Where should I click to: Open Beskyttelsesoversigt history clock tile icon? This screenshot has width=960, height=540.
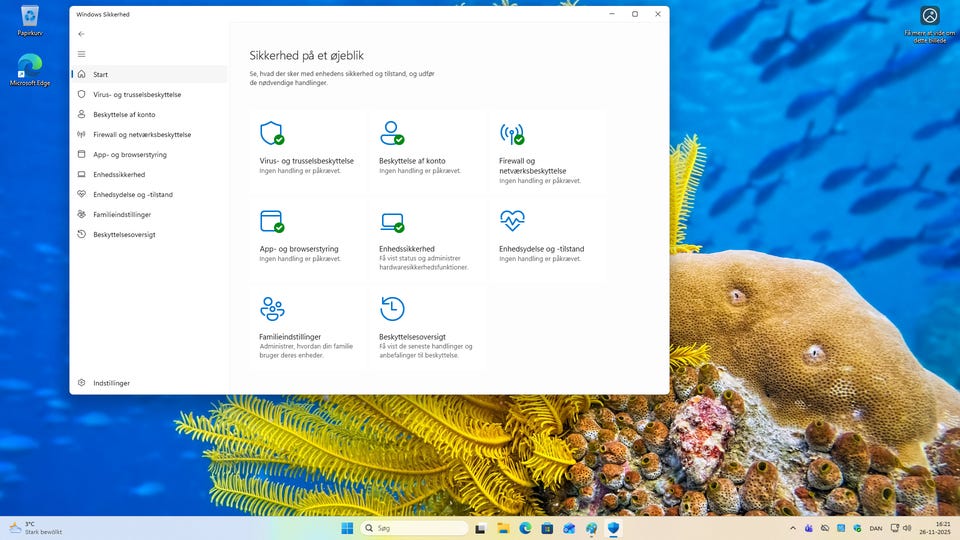tap(391, 308)
